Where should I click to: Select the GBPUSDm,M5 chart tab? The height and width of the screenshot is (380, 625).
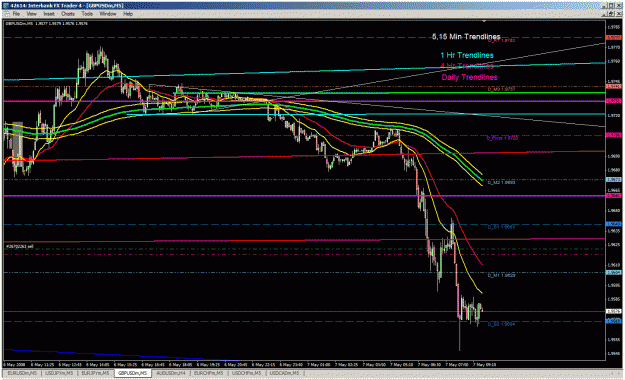[x=133, y=373]
